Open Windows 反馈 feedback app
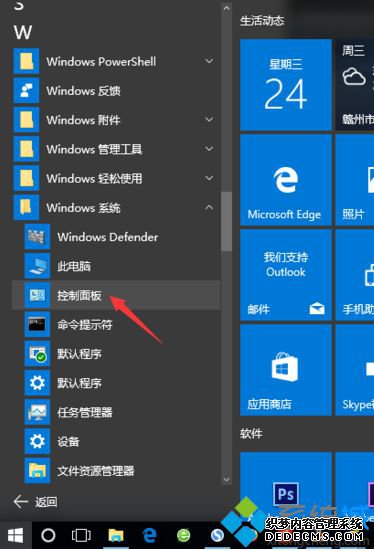374x551 pixels. tap(116, 91)
